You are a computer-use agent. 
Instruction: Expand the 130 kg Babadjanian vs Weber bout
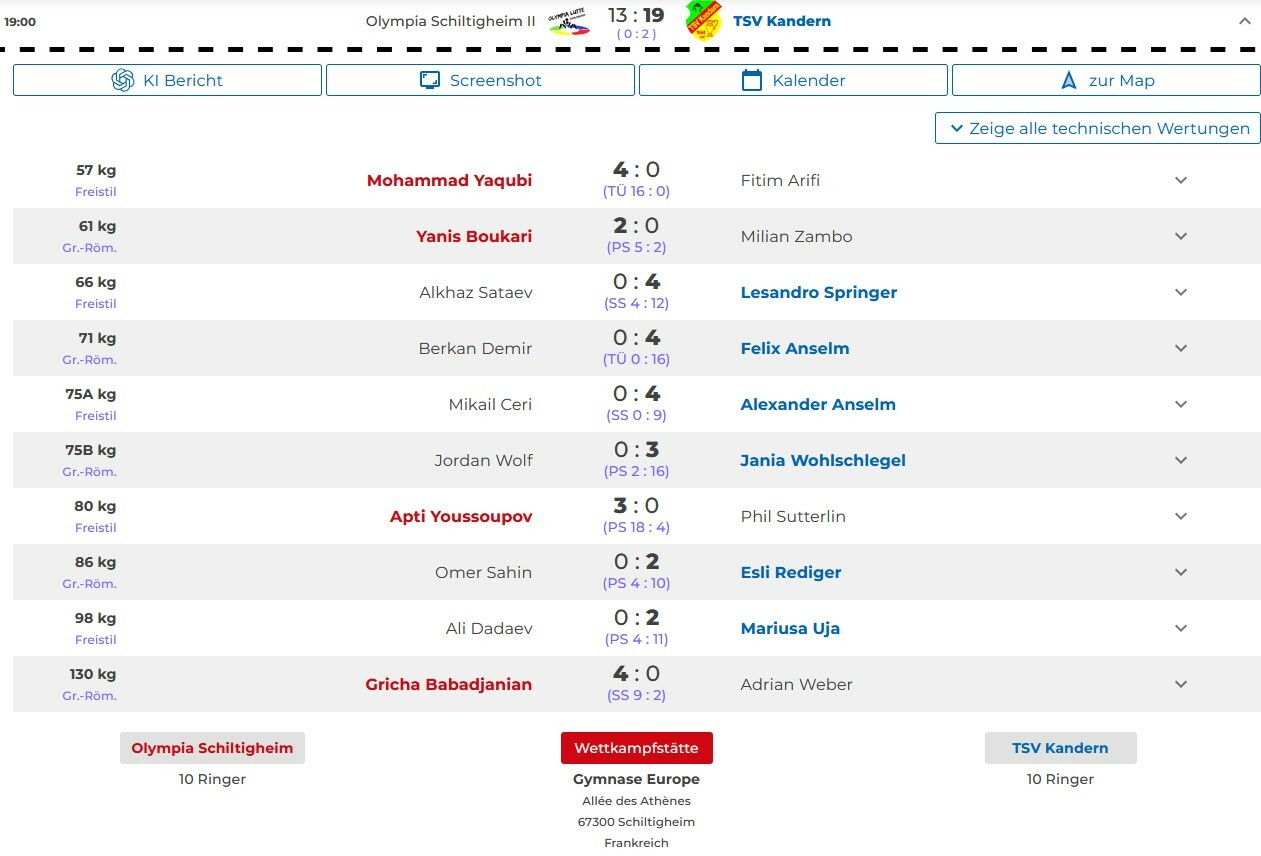1180,685
